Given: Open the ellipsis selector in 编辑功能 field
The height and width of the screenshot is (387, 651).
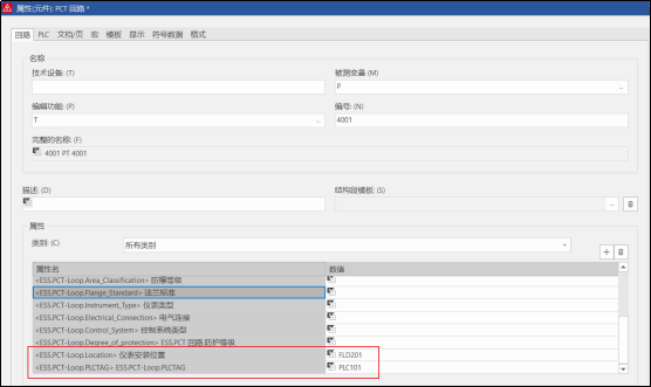Looking at the screenshot, I should point(318,121).
